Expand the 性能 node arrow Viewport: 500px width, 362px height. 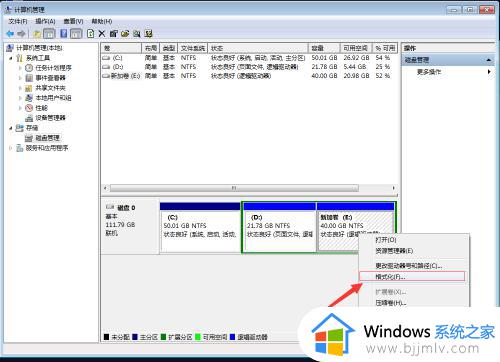pyautogui.click(x=20, y=108)
